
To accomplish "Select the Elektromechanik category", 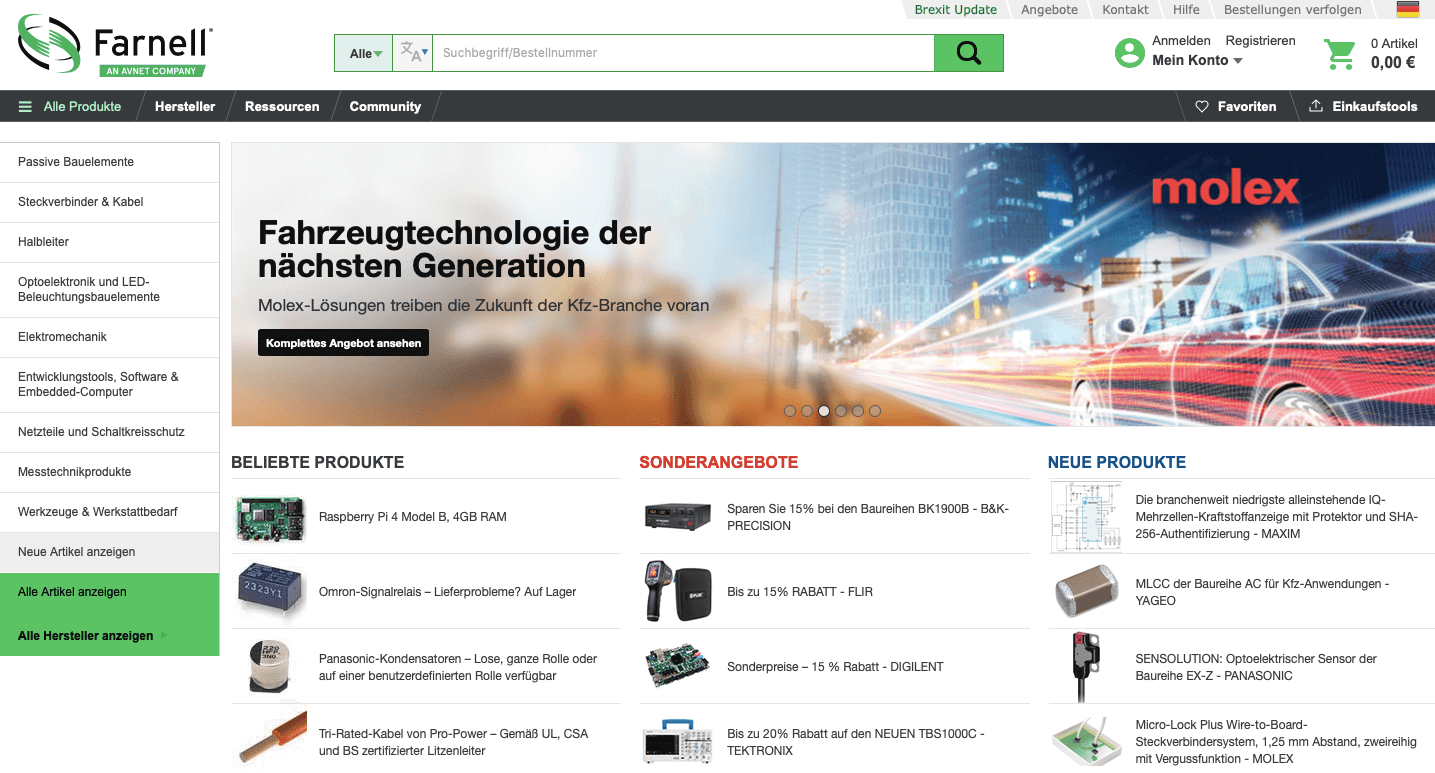I will [109, 337].
